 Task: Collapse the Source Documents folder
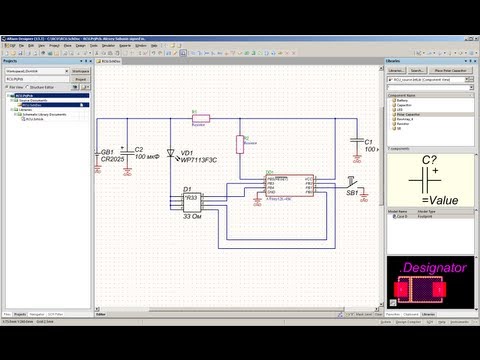coord(12,100)
